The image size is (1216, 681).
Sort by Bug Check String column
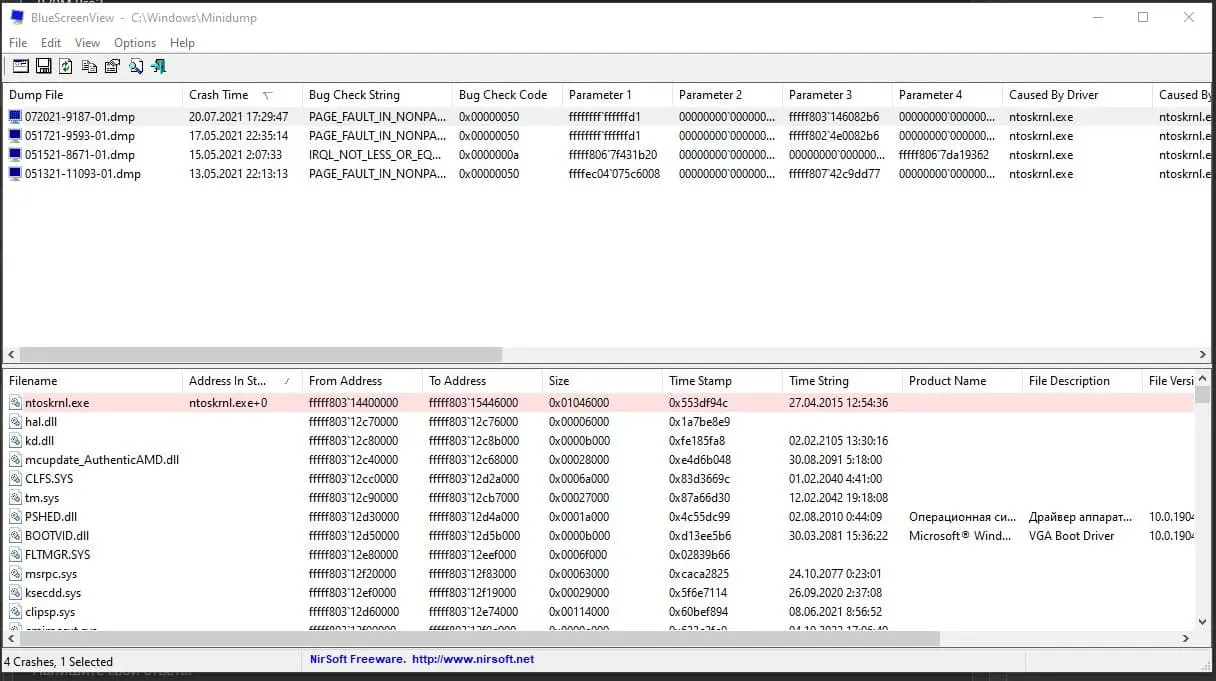(378, 95)
